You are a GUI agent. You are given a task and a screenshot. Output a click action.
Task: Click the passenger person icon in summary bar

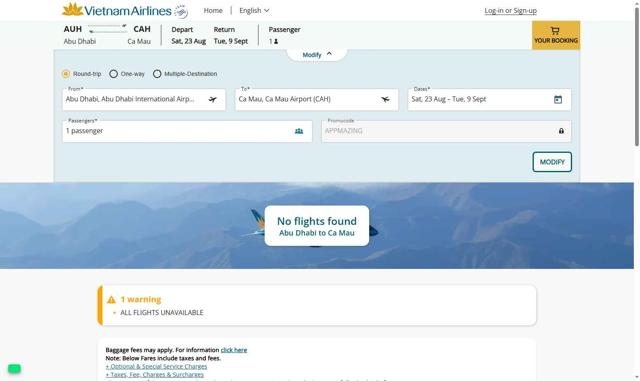276,41
